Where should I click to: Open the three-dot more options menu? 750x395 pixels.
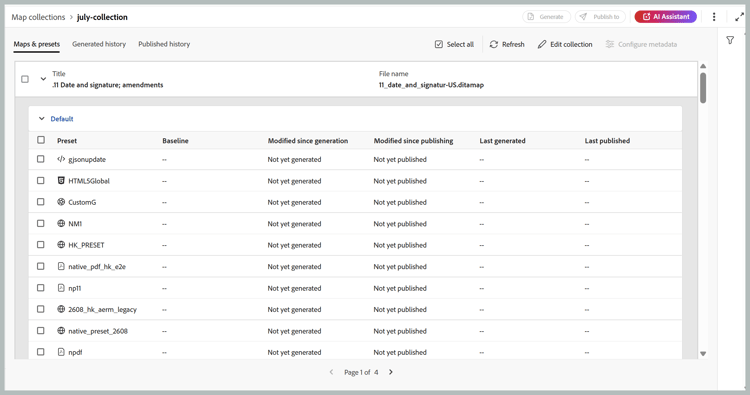[x=714, y=17]
